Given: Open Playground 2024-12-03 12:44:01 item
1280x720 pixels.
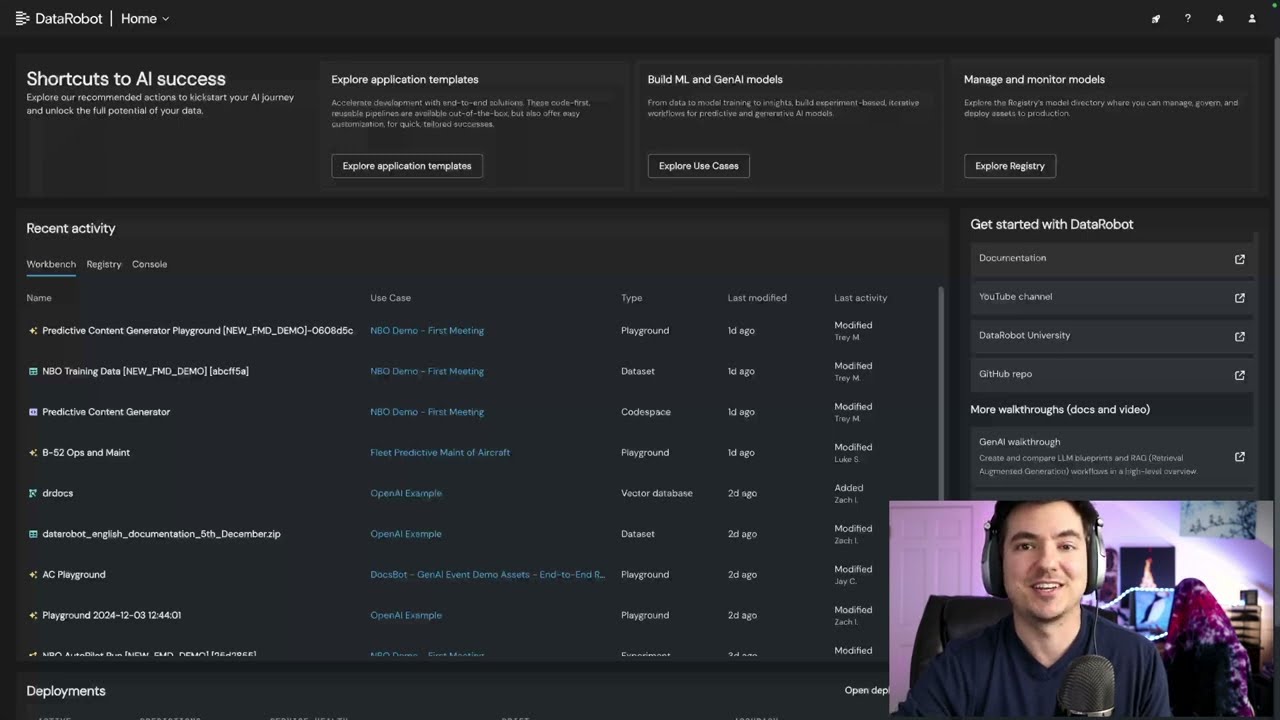Looking at the screenshot, I should pos(111,615).
